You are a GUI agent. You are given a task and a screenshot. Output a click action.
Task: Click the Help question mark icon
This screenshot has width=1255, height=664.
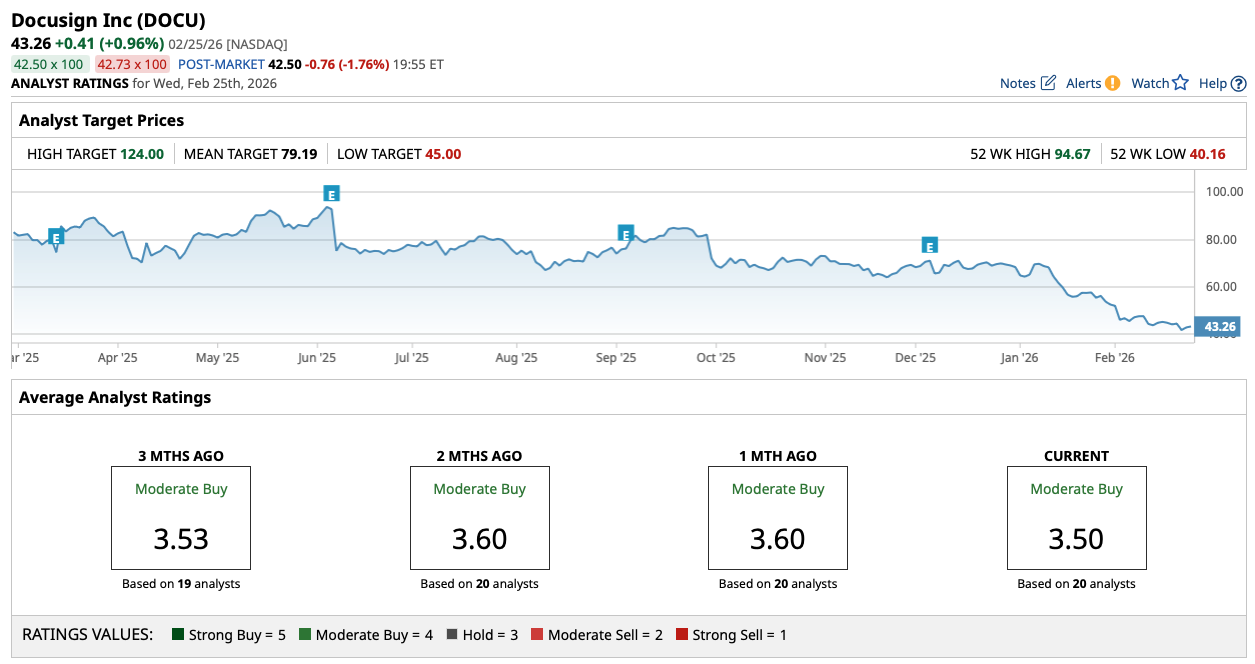pyautogui.click(x=1238, y=84)
